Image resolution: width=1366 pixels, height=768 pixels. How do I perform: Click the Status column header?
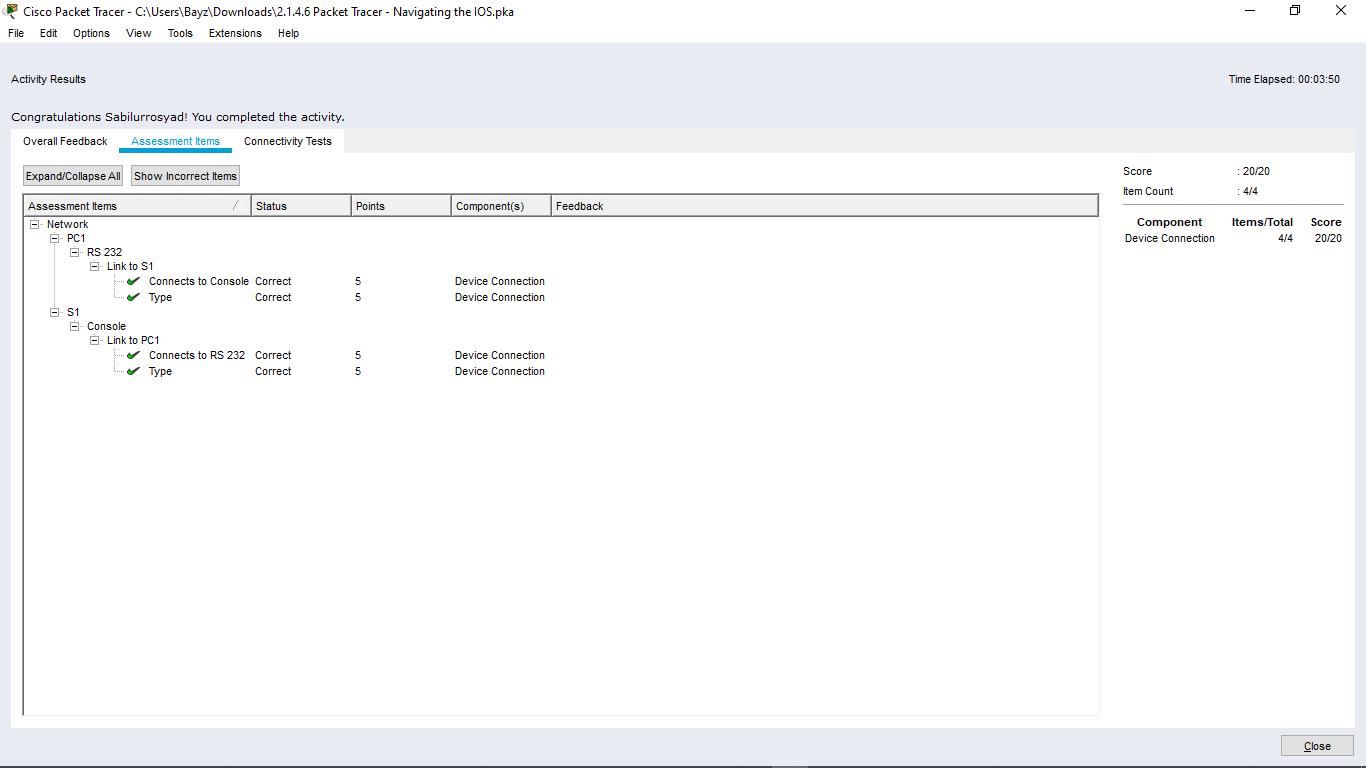[301, 206]
